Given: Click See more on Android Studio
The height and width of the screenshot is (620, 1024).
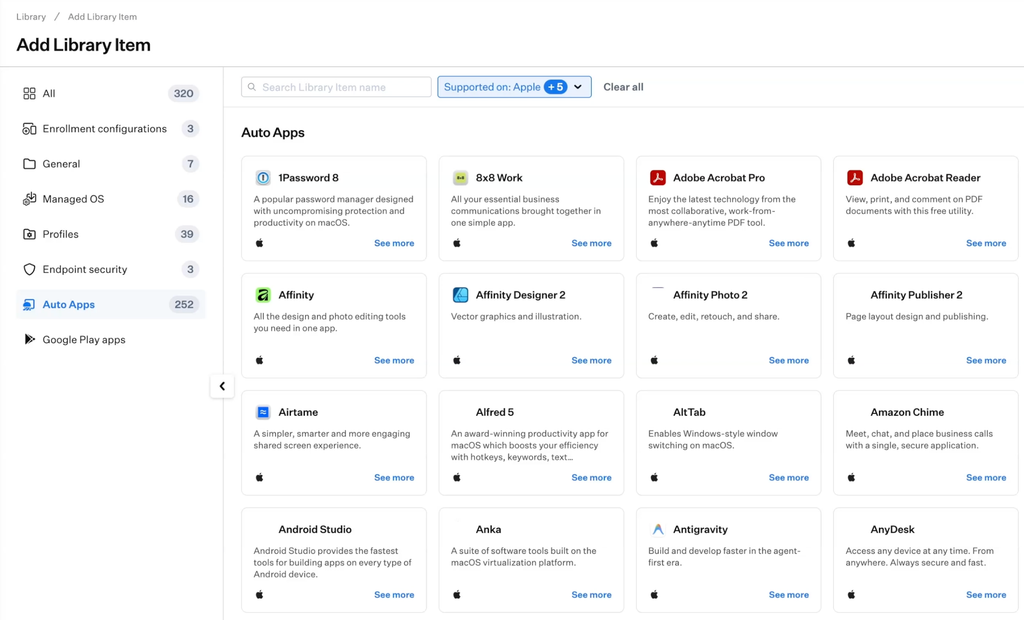Looking at the screenshot, I should pos(394,595).
